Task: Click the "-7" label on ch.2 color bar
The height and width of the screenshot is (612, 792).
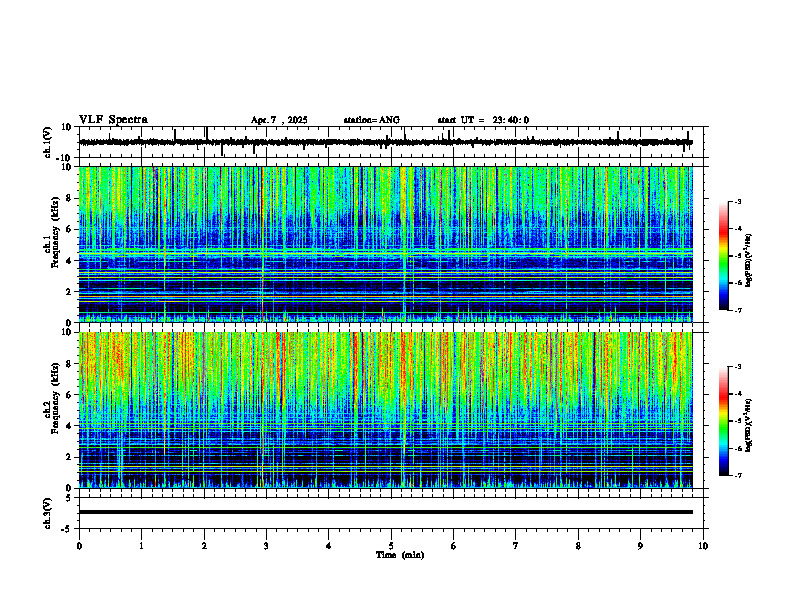Action: (x=738, y=475)
